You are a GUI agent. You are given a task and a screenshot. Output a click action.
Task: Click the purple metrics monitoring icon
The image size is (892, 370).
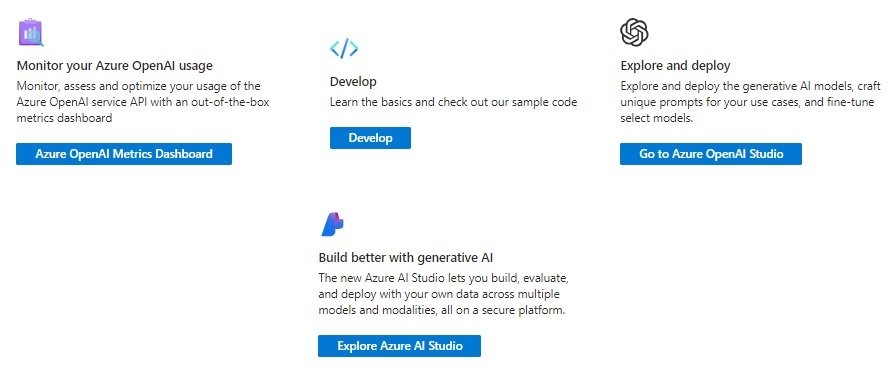click(x=31, y=32)
